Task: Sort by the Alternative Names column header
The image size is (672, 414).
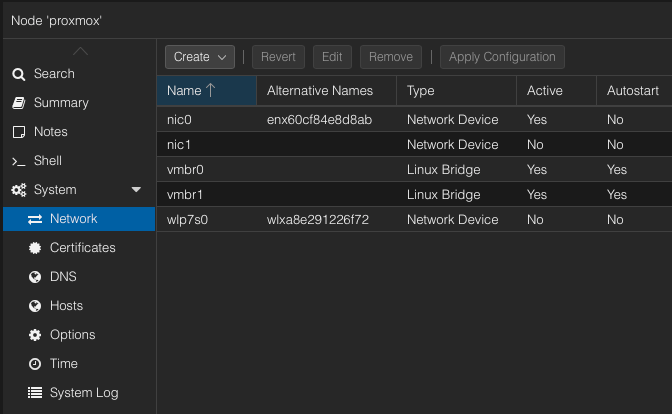Action: (x=327, y=90)
